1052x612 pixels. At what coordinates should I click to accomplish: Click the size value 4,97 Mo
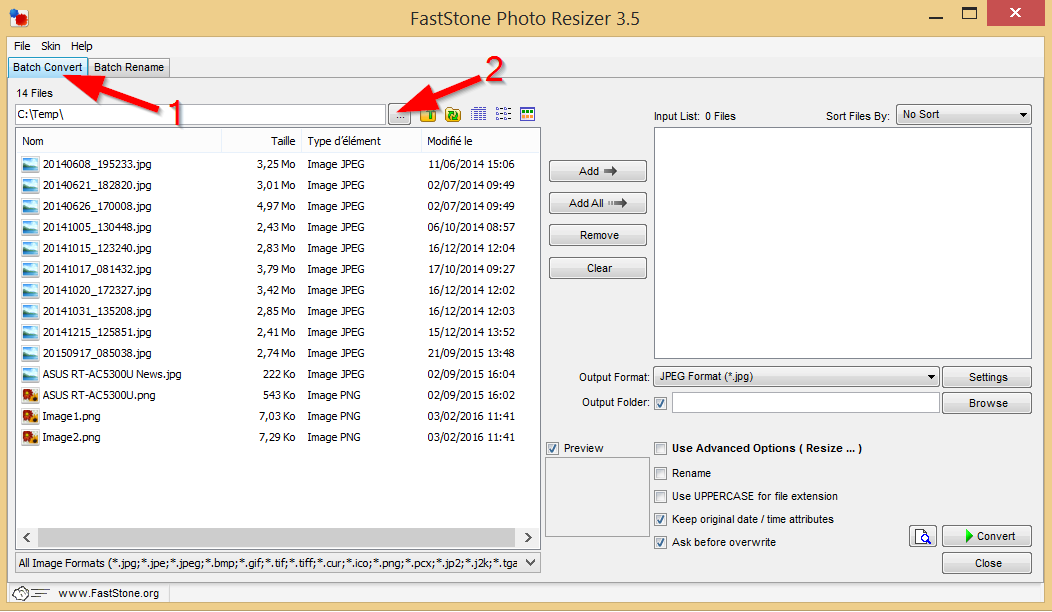[276, 206]
